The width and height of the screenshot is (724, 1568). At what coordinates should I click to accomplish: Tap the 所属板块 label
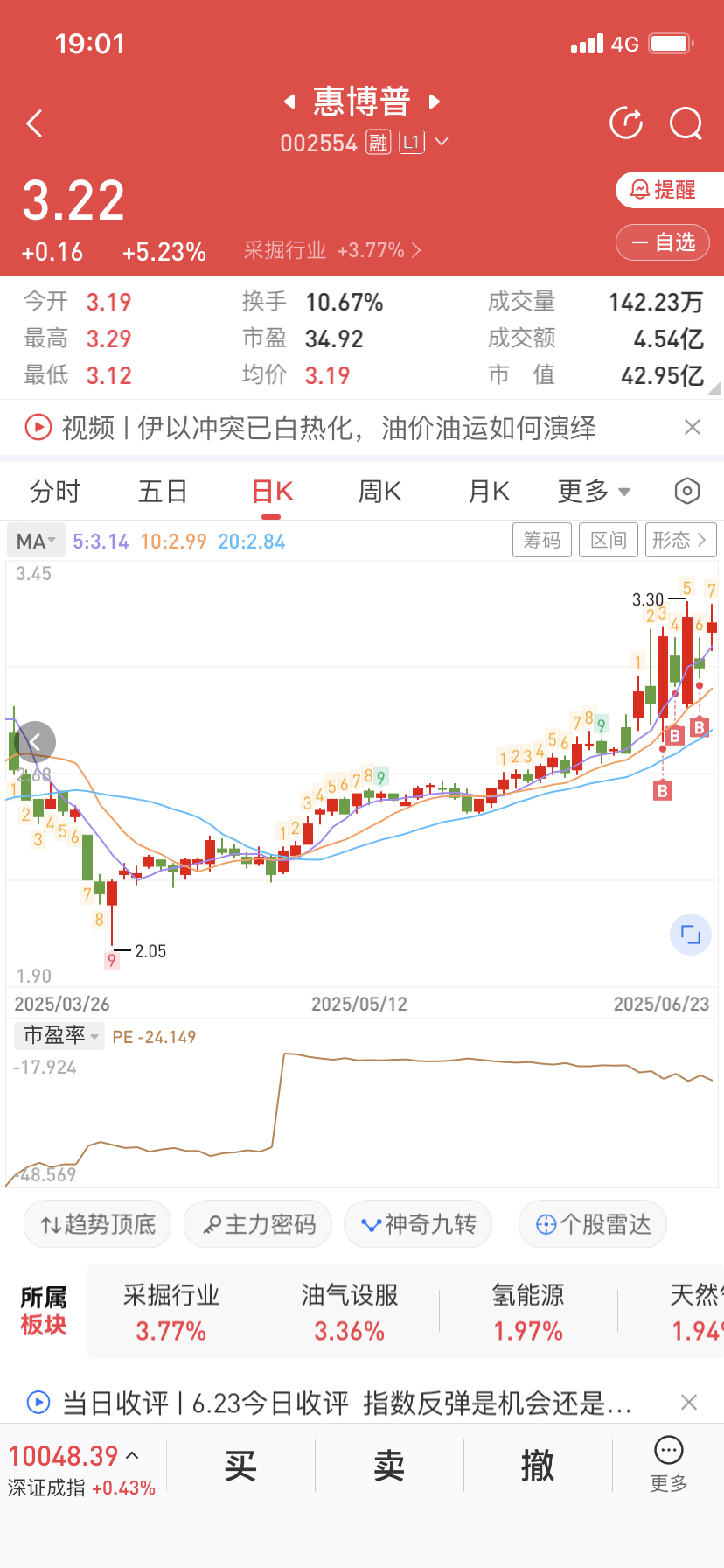[x=44, y=1311]
